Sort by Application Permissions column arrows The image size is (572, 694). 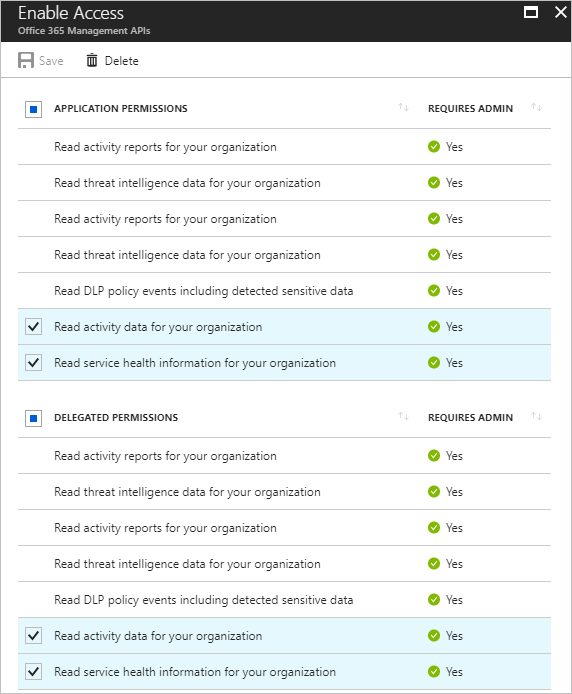coord(403,107)
